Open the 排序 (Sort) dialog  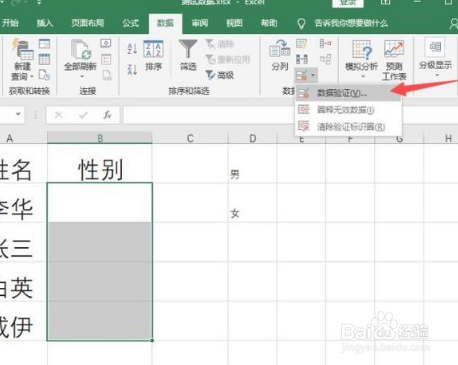click(x=153, y=56)
